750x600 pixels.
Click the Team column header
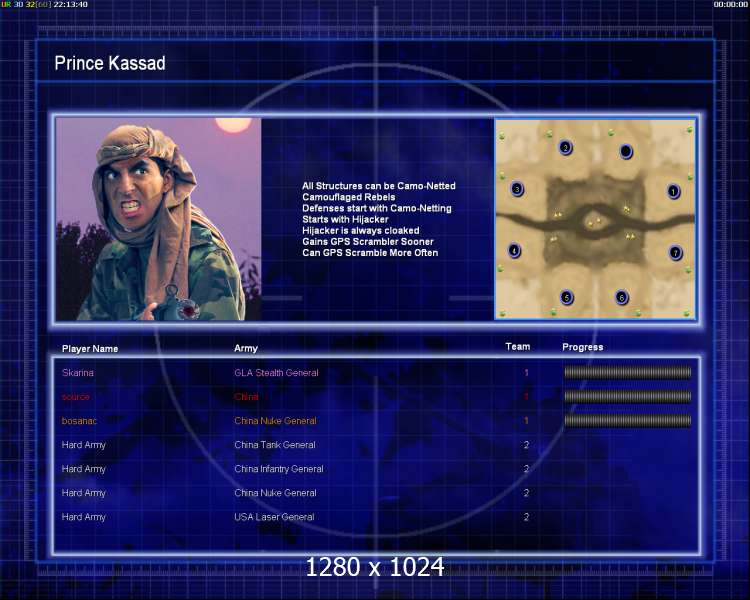coord(518,346)
